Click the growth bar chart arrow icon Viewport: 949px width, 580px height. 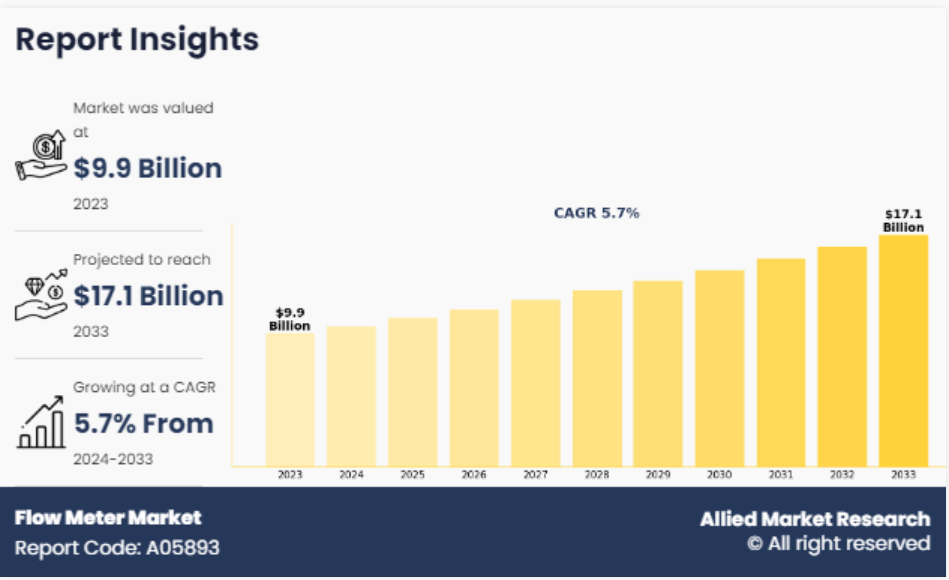(41, 422)
